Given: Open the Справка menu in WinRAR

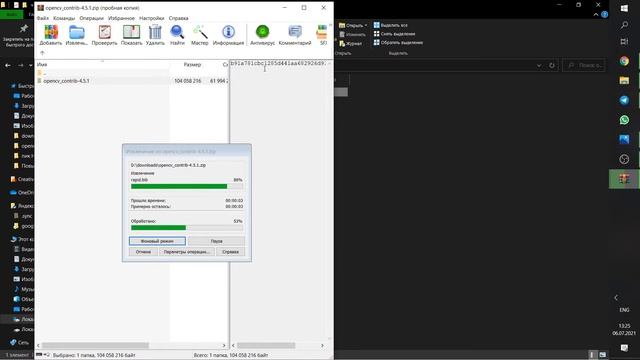Looking at the screenshot, I should 178,18.
